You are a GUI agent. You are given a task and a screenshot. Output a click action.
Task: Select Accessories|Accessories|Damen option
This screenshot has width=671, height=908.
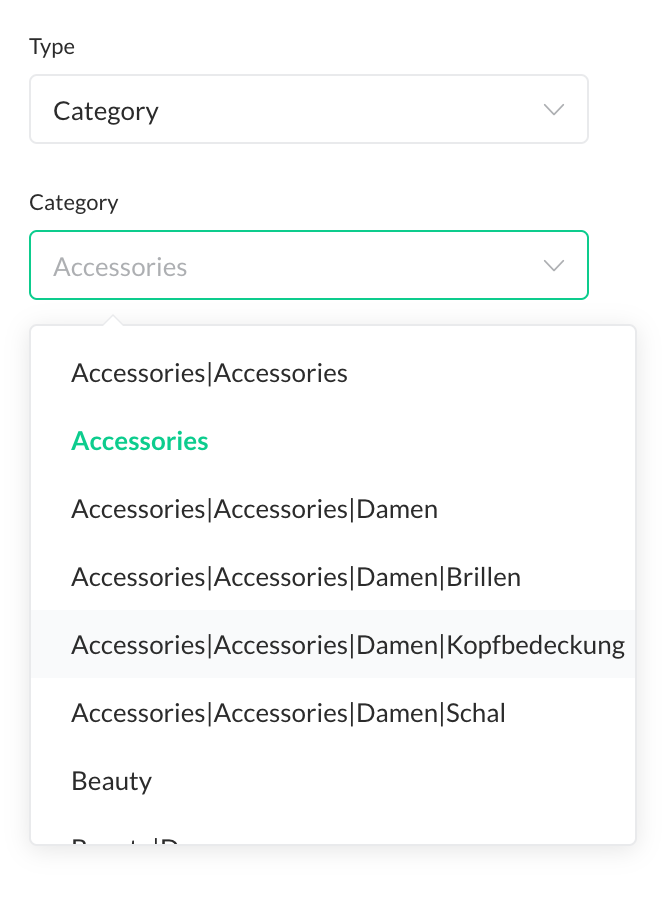(x=254, y=509)
